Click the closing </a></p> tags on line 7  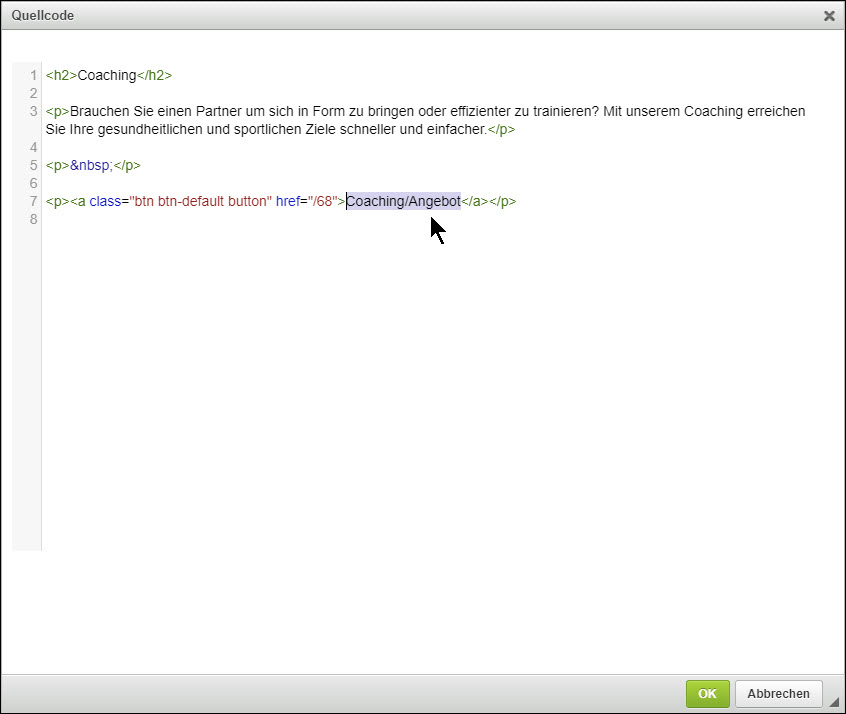(x=489, y=201)
